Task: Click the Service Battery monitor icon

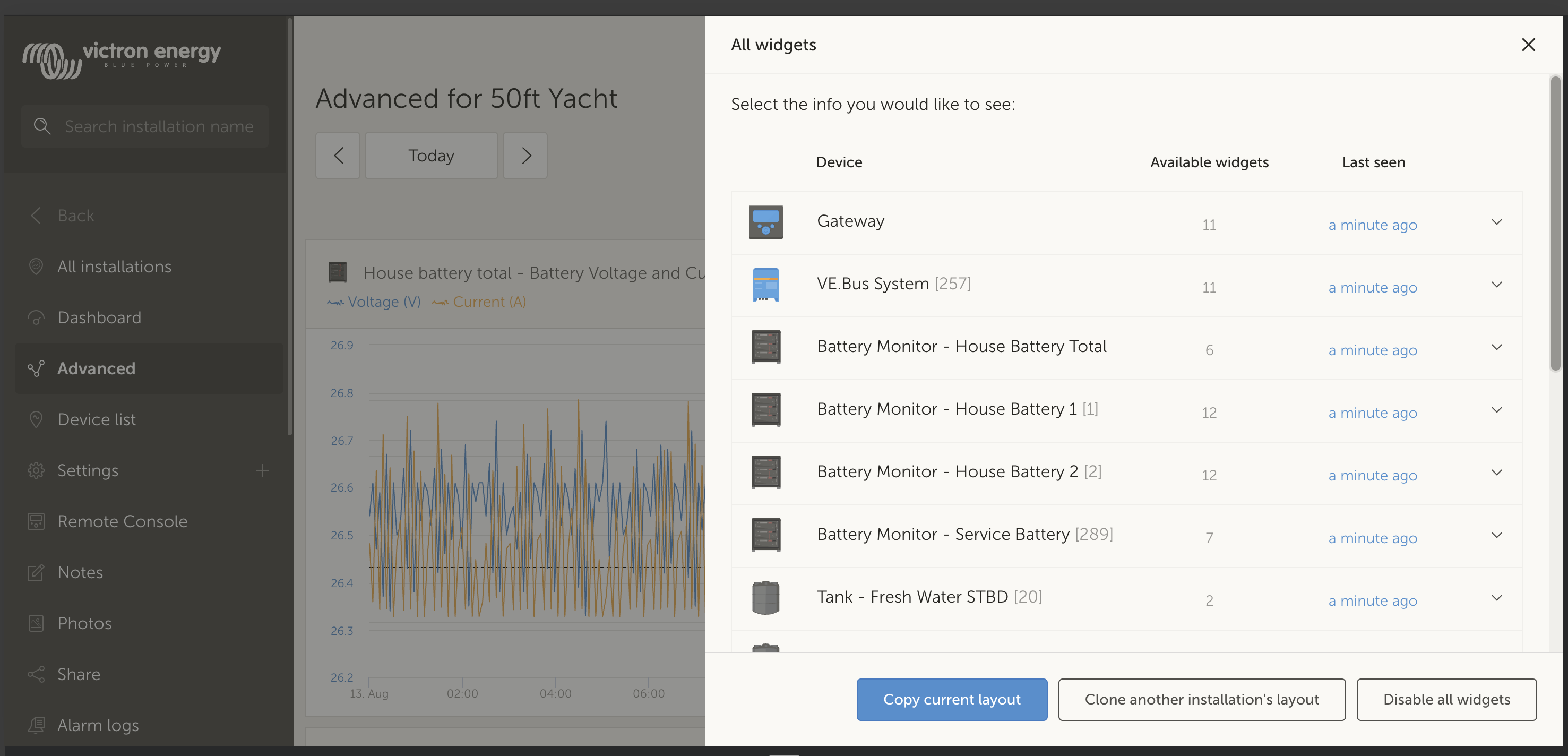Action: (x=765, y=535)
